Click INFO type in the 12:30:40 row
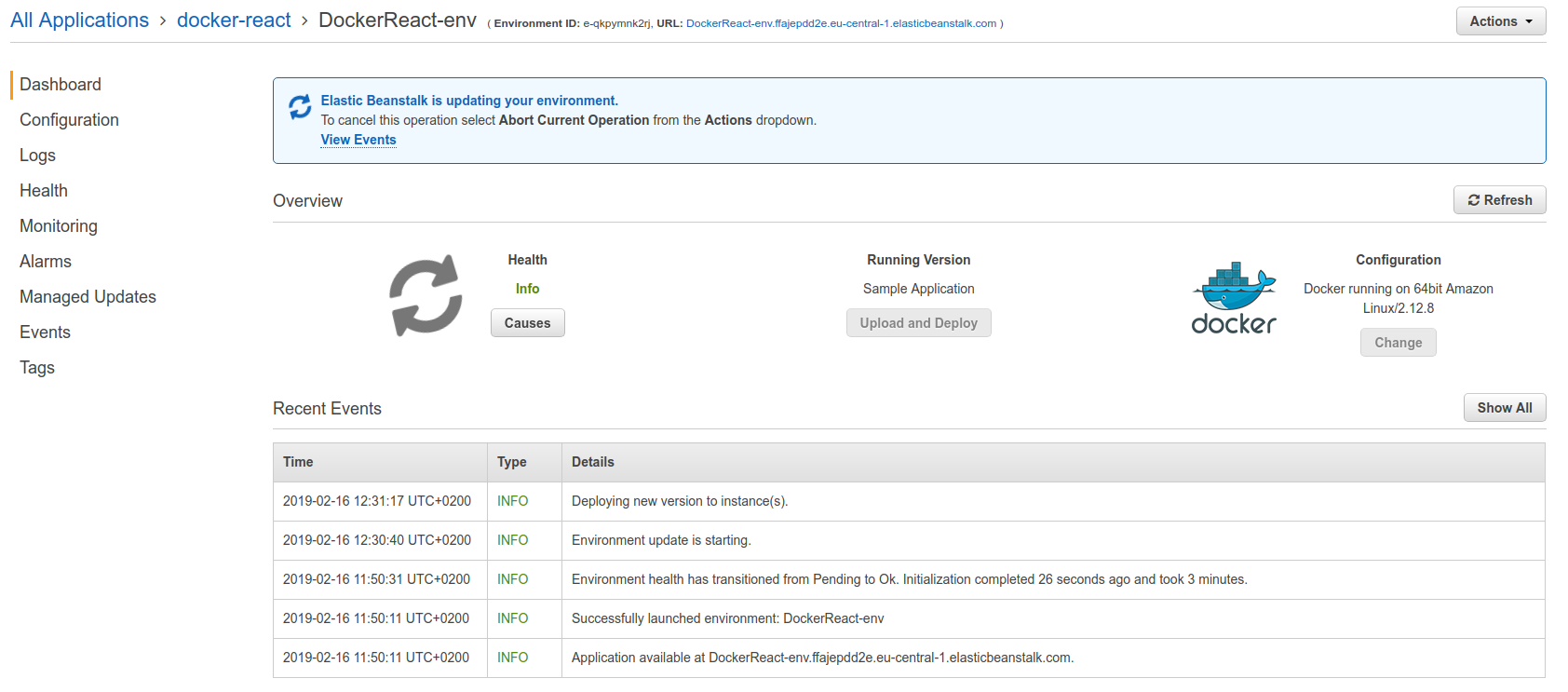This screenshot has width=1568, height=692. [513, 540]
